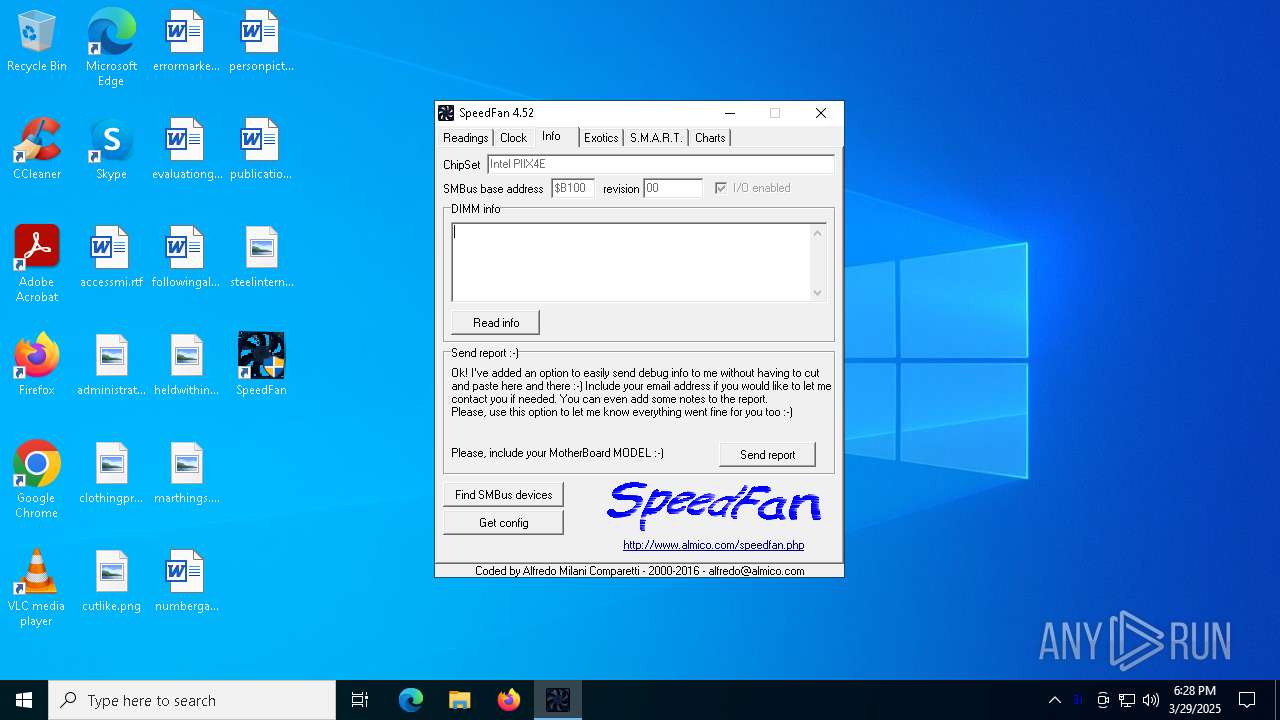Screen dimensions: 1280x720
Task: Click the SMBus base address field
Action: pos(573,188)
